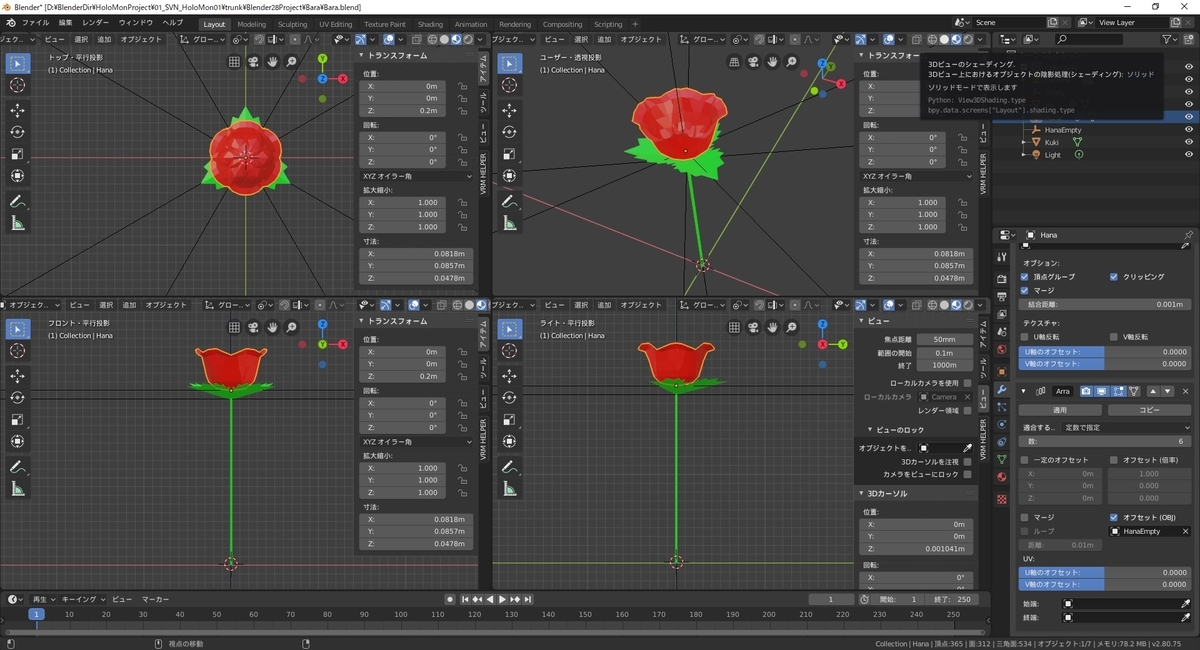Image resolution: width=1200 pixels, height=650 pixels.
Task: Toggle the 頂点グループ checkbox
Action: tap(1025, 277)
